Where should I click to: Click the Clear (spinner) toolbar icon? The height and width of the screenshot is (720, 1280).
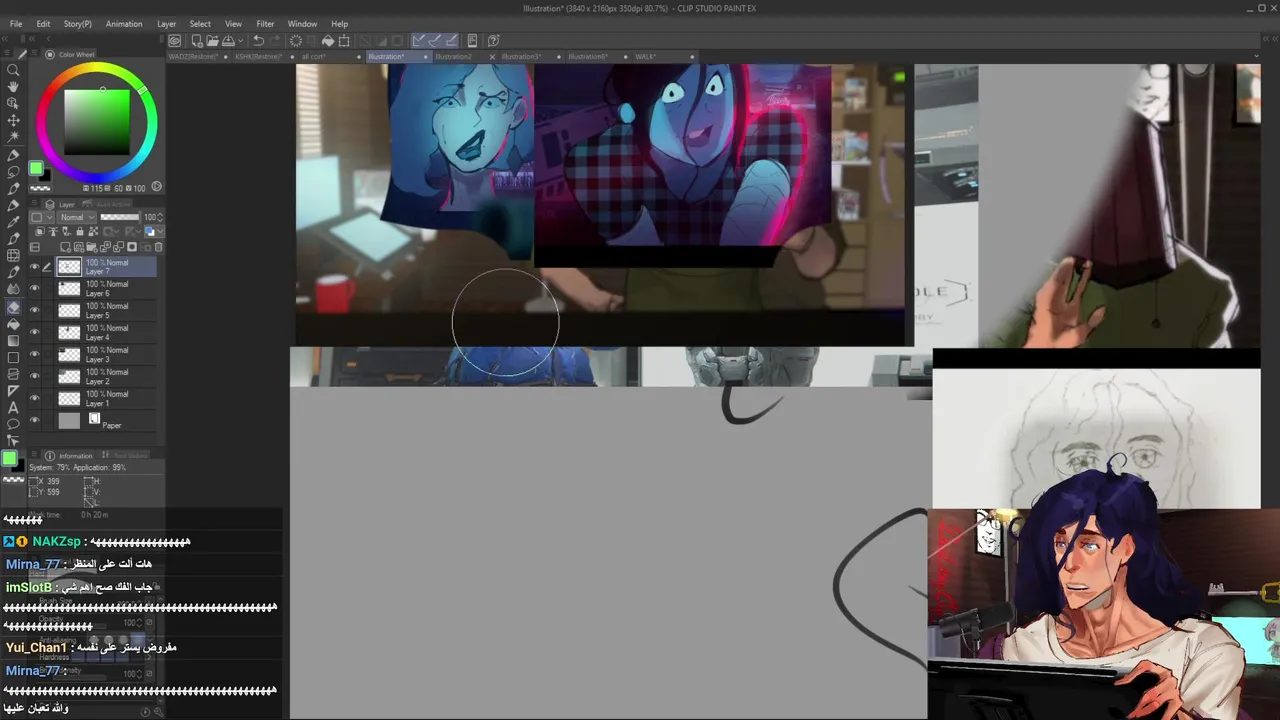point(296,41)
